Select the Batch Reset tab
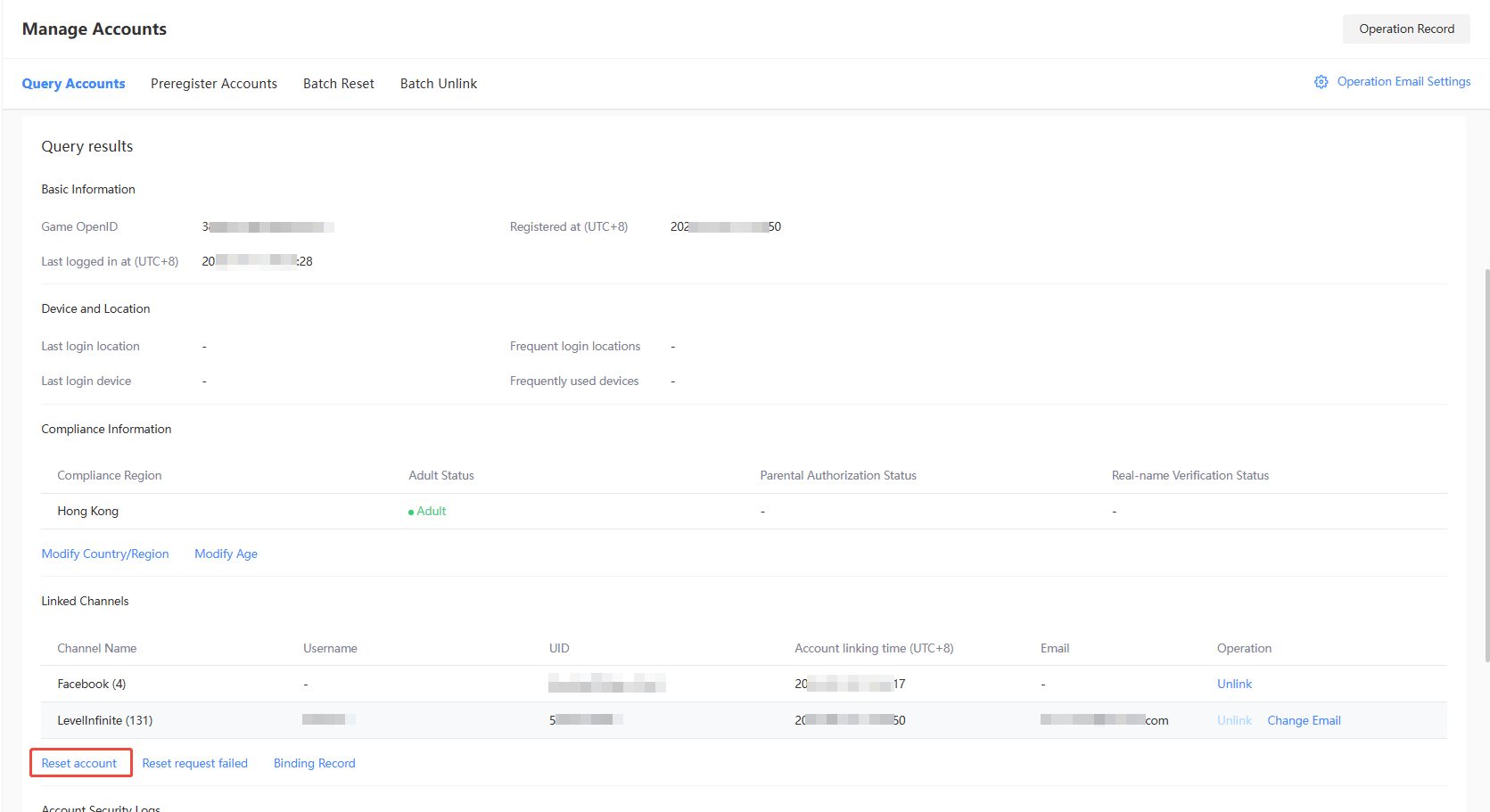This screenshot has width=1490, height=812. tap(338, 84)
